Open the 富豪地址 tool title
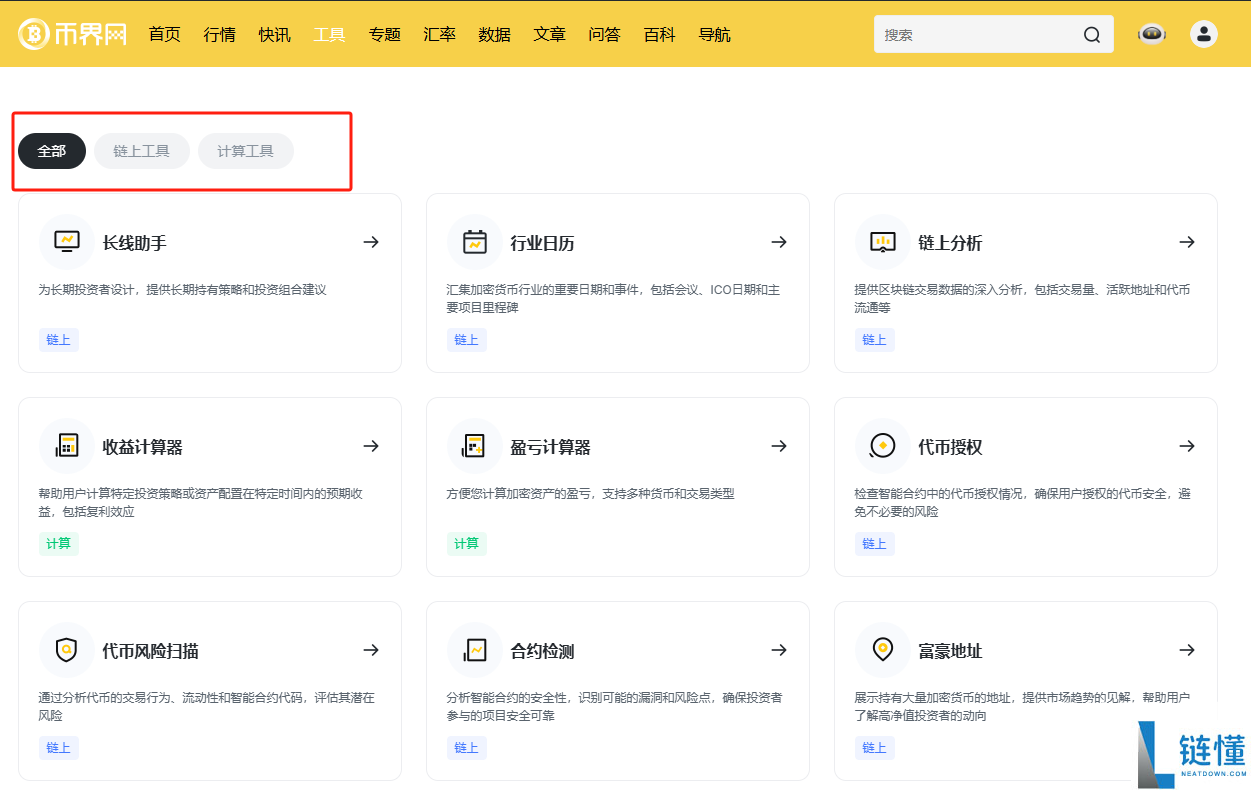This screenshot has width=1251, height=790. [951, 651]
